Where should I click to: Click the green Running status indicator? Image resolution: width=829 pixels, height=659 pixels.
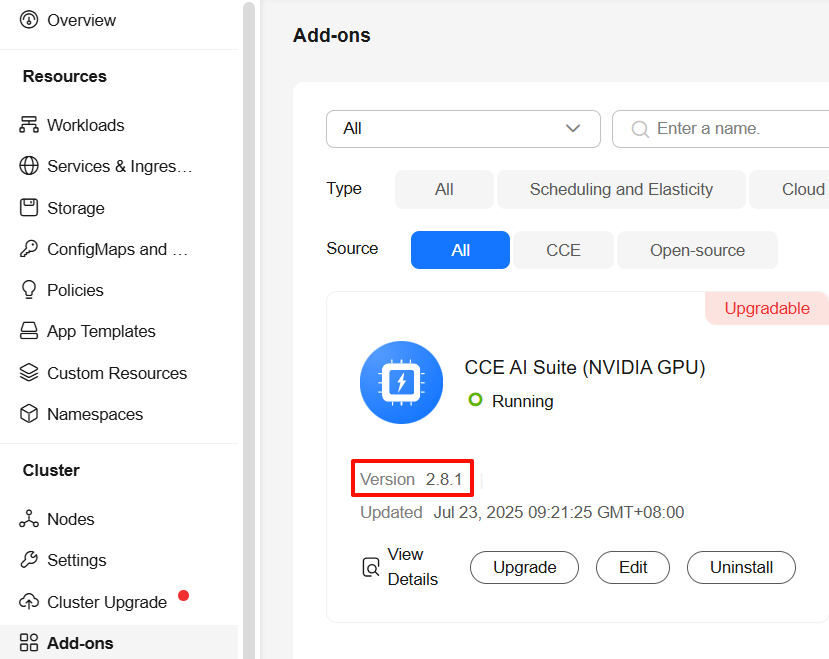click(475, 400)
